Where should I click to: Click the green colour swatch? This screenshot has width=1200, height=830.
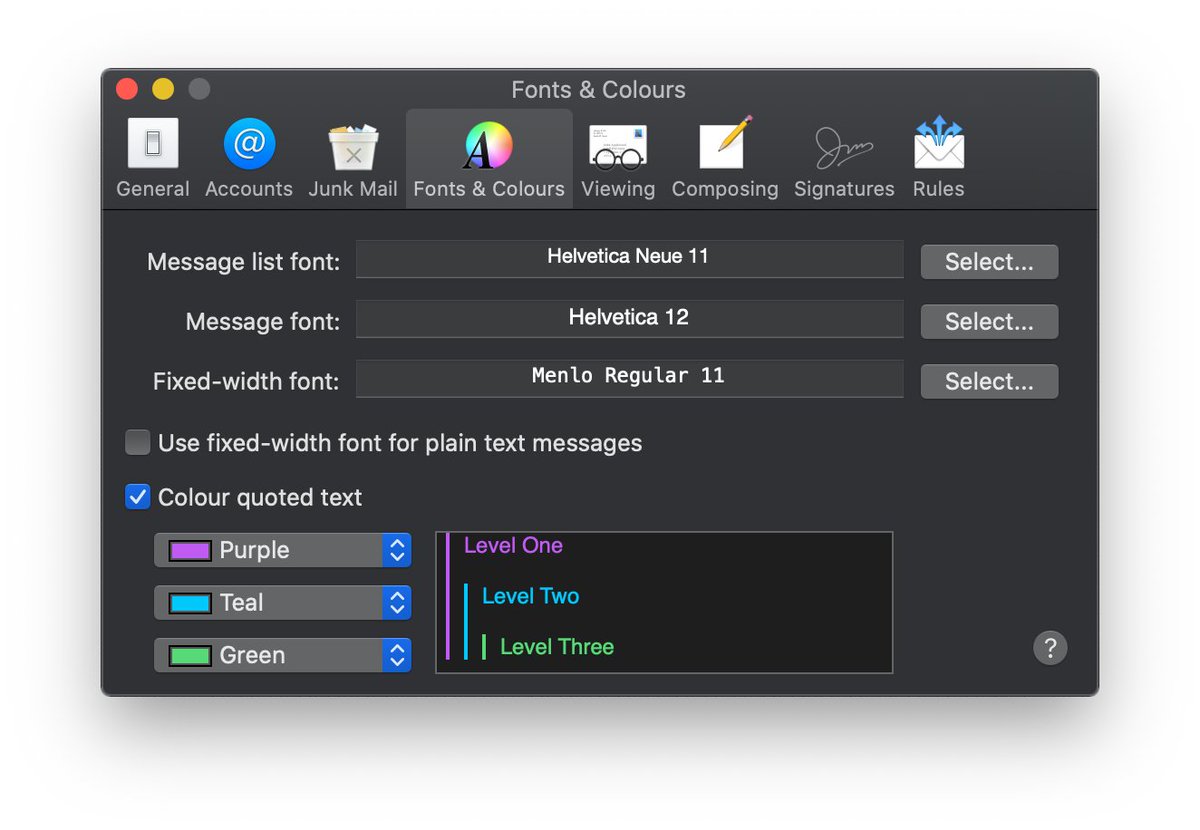tap(190, 656)
